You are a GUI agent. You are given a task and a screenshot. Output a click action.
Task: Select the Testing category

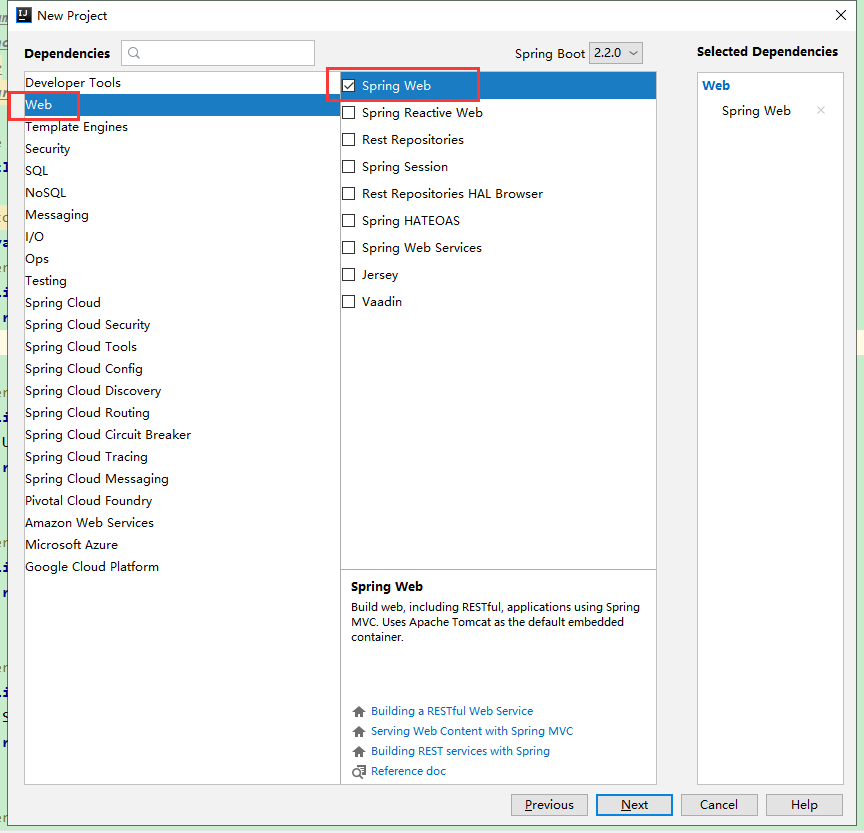point(182,281)
